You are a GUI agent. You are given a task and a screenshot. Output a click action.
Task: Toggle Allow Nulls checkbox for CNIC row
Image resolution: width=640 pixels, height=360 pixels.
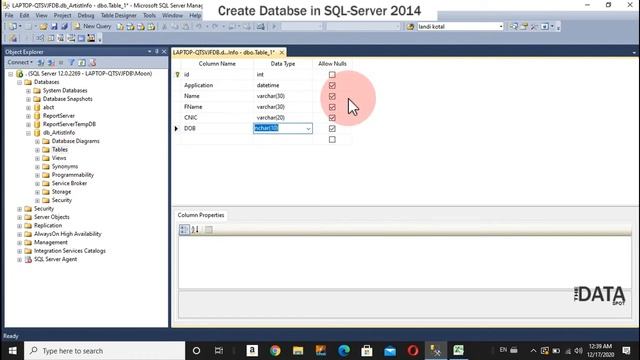pyautogui.click(x=332, y=118)
